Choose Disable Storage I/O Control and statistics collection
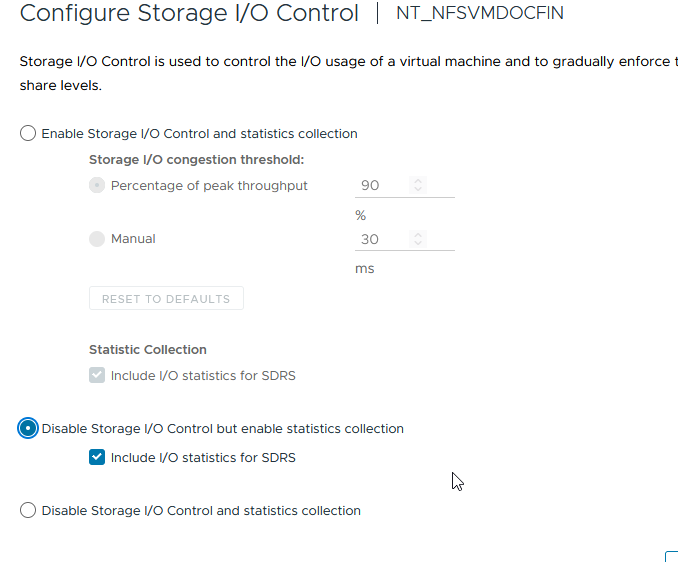Image resolution: width=678 pixels, height=562 pixels. [28, 510]
